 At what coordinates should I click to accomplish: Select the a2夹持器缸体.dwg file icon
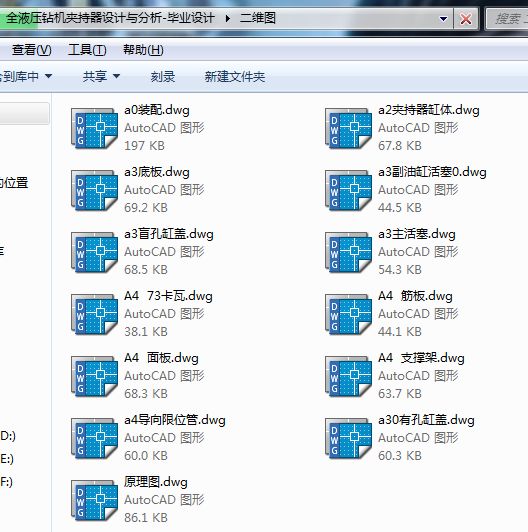coord(348,129)
